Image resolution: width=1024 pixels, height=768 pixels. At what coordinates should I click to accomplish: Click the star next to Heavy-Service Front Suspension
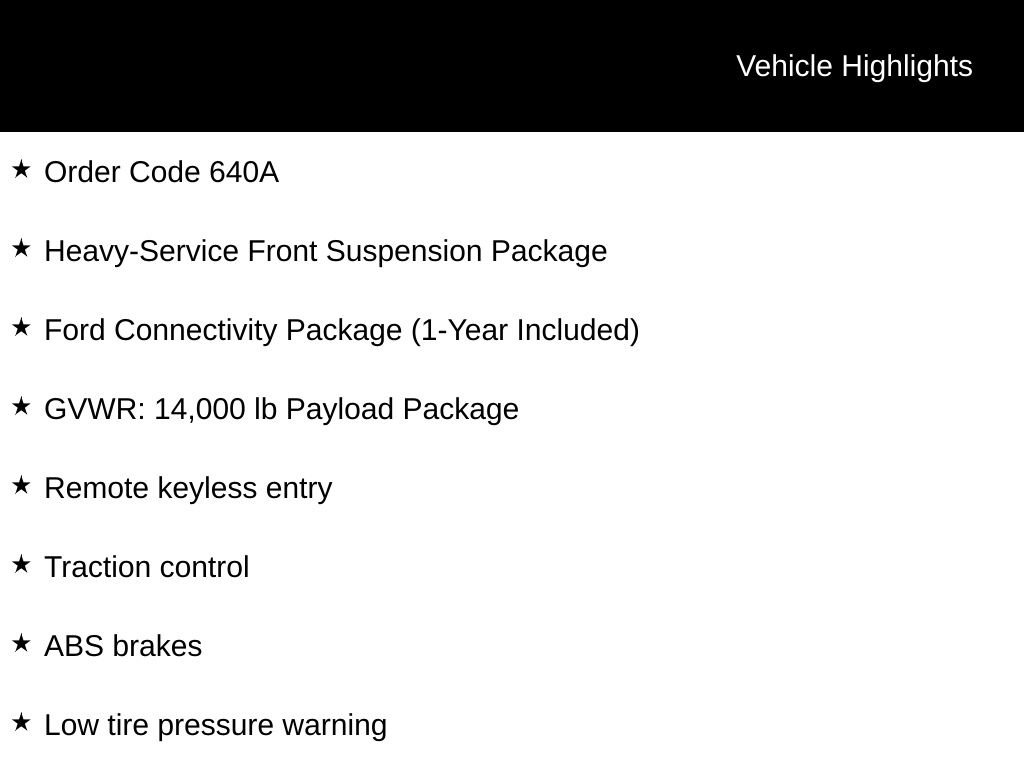(21, 248)
